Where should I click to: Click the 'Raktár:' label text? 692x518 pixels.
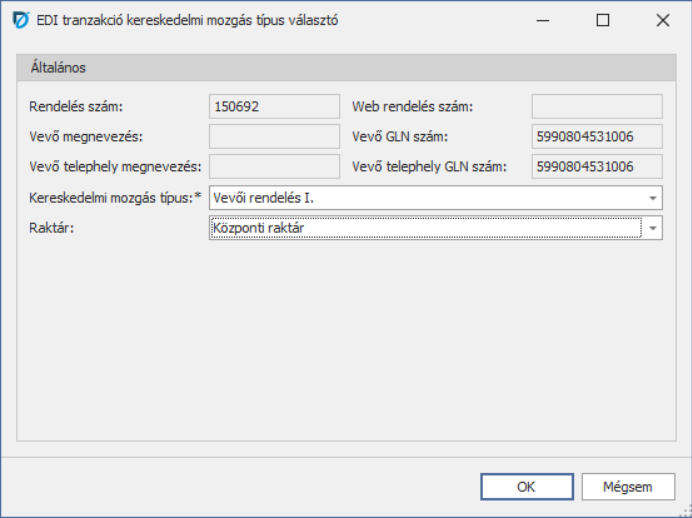53,229
